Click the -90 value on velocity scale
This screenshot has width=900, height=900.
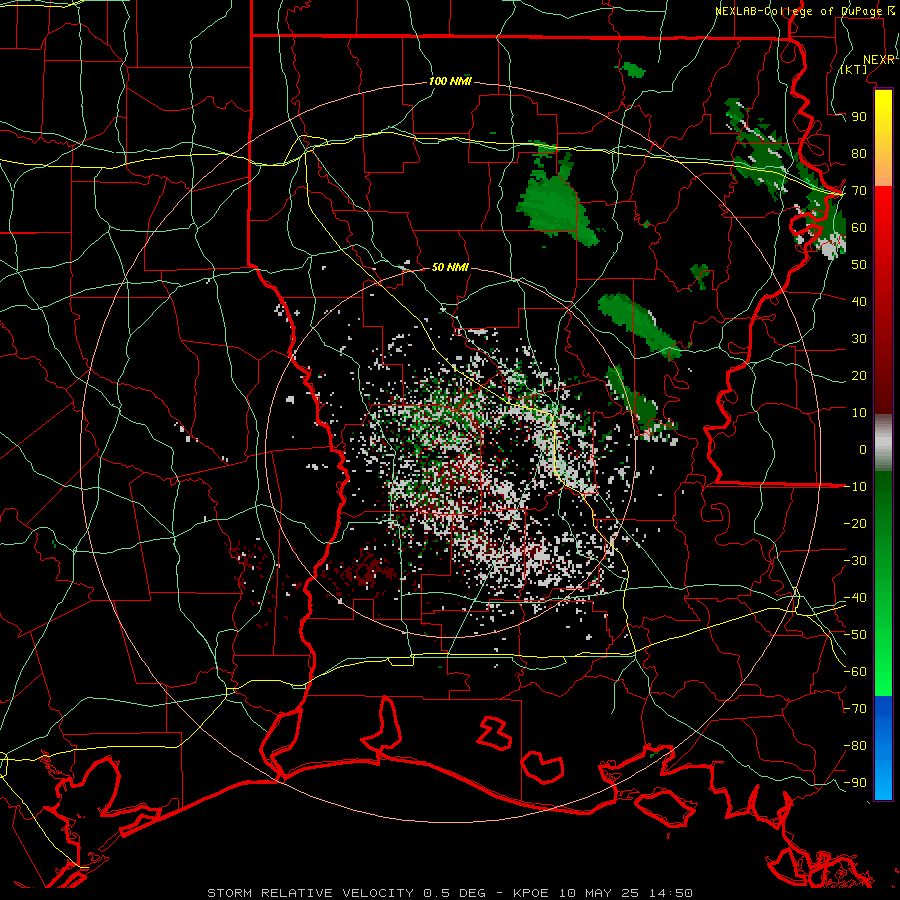(x=855, y=783)
